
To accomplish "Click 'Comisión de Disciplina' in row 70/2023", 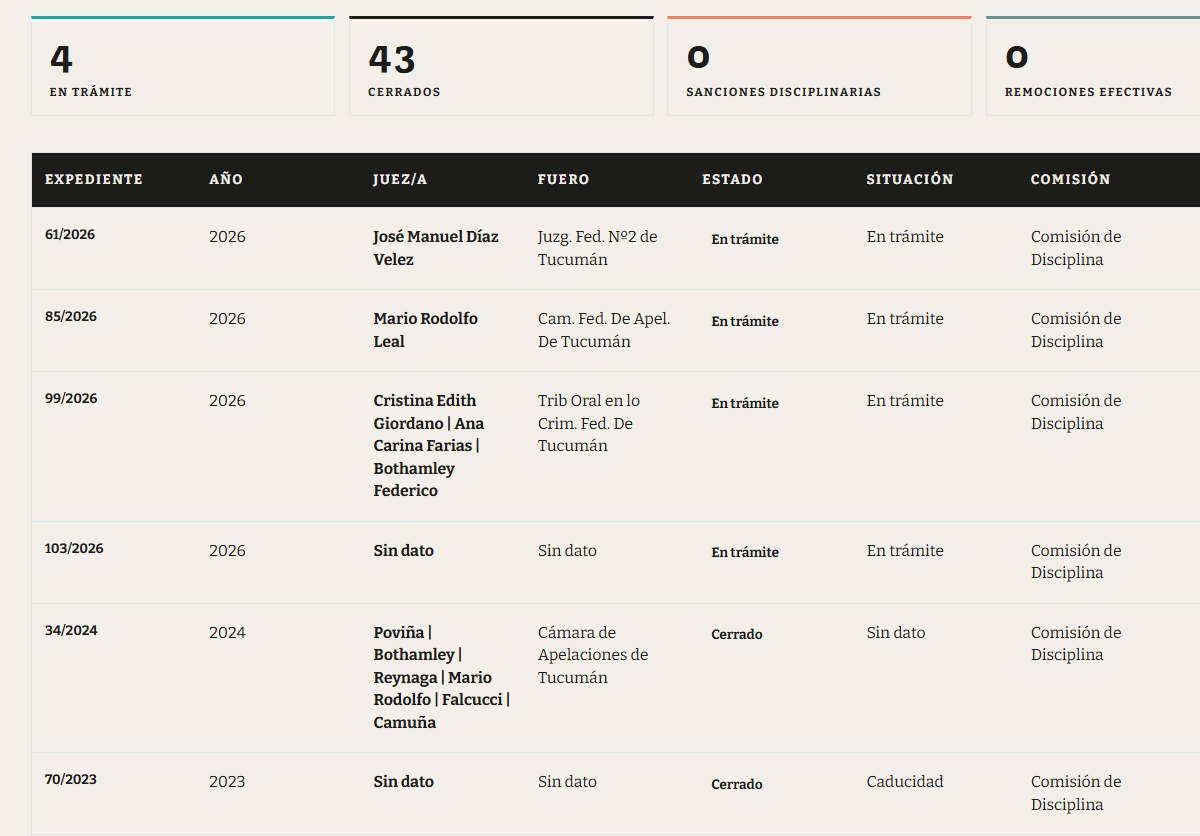I will coord(1076,793).
